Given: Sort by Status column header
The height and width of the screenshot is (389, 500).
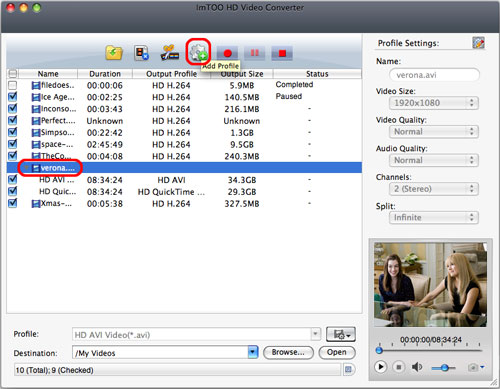Looking at the screenshot, I should tap(317, 74).
